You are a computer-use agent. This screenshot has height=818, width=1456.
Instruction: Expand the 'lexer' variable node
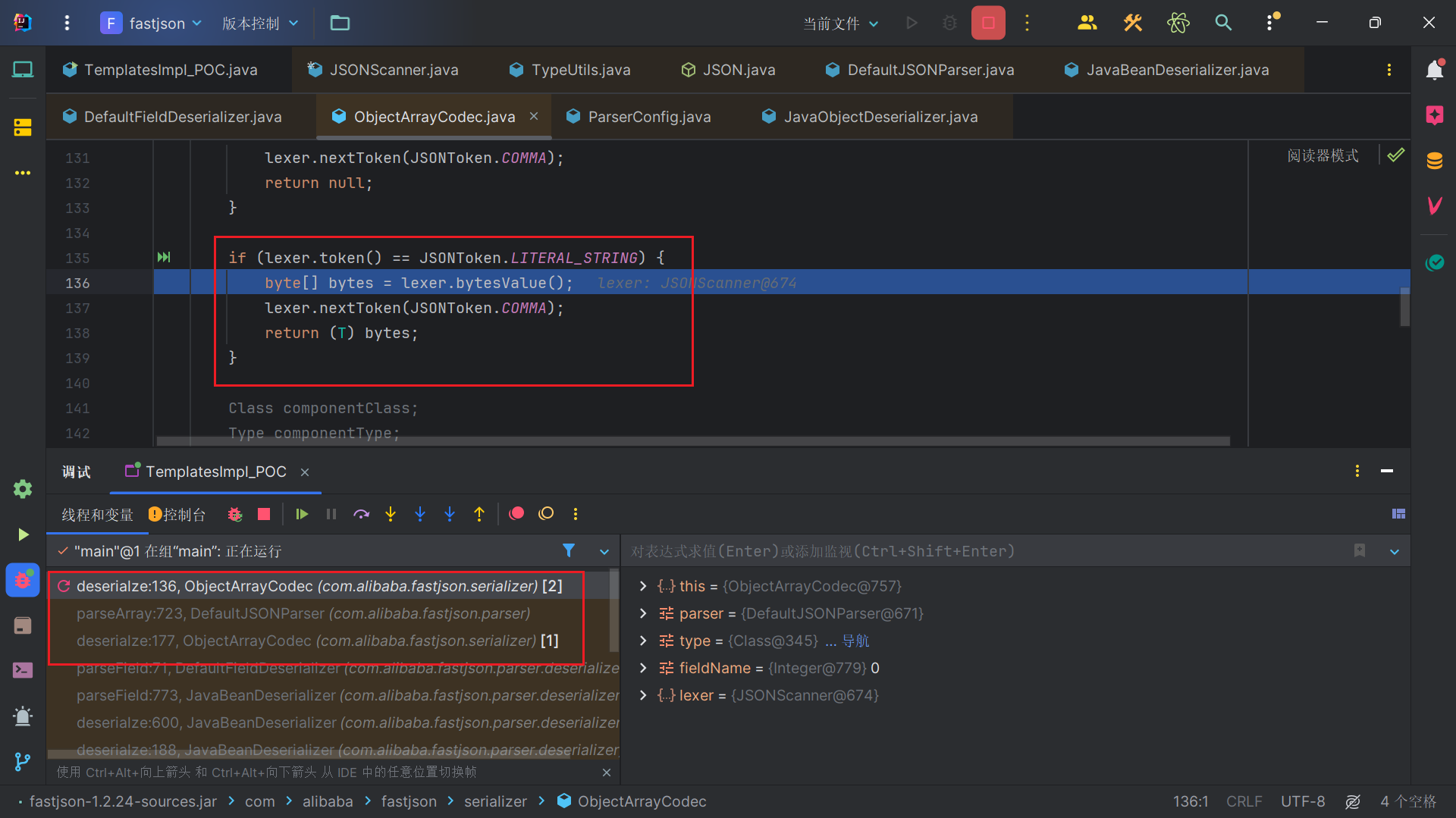pyautogui.click(x=643, y=695)
